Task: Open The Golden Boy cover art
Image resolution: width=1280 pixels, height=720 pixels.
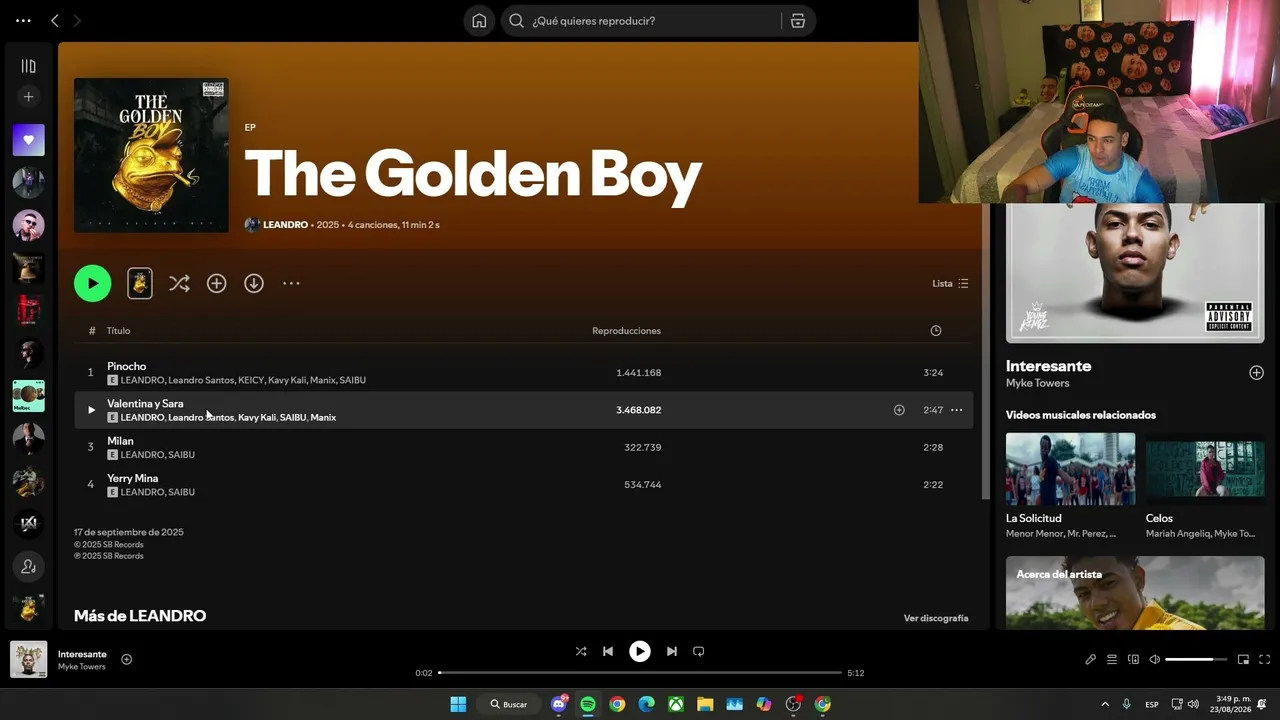Action: pos(151,155)
